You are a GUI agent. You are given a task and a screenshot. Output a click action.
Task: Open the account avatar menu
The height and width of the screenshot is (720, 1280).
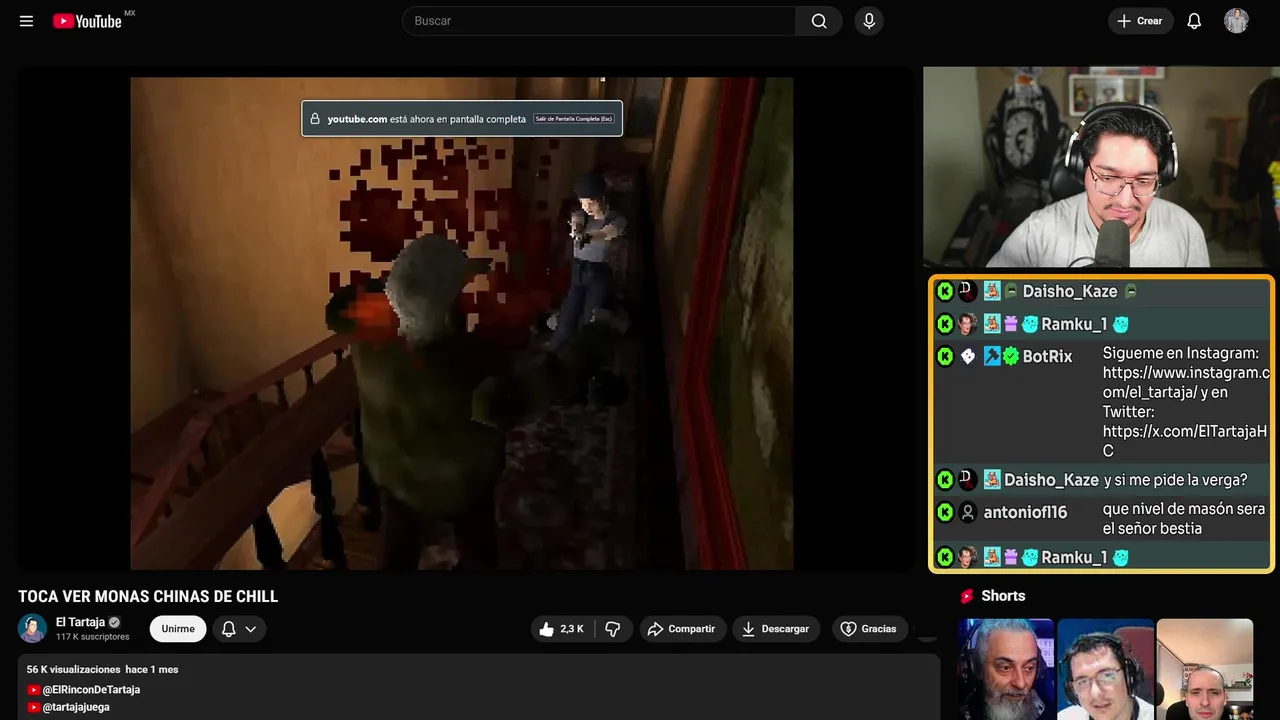click(x=1236, y=21)
